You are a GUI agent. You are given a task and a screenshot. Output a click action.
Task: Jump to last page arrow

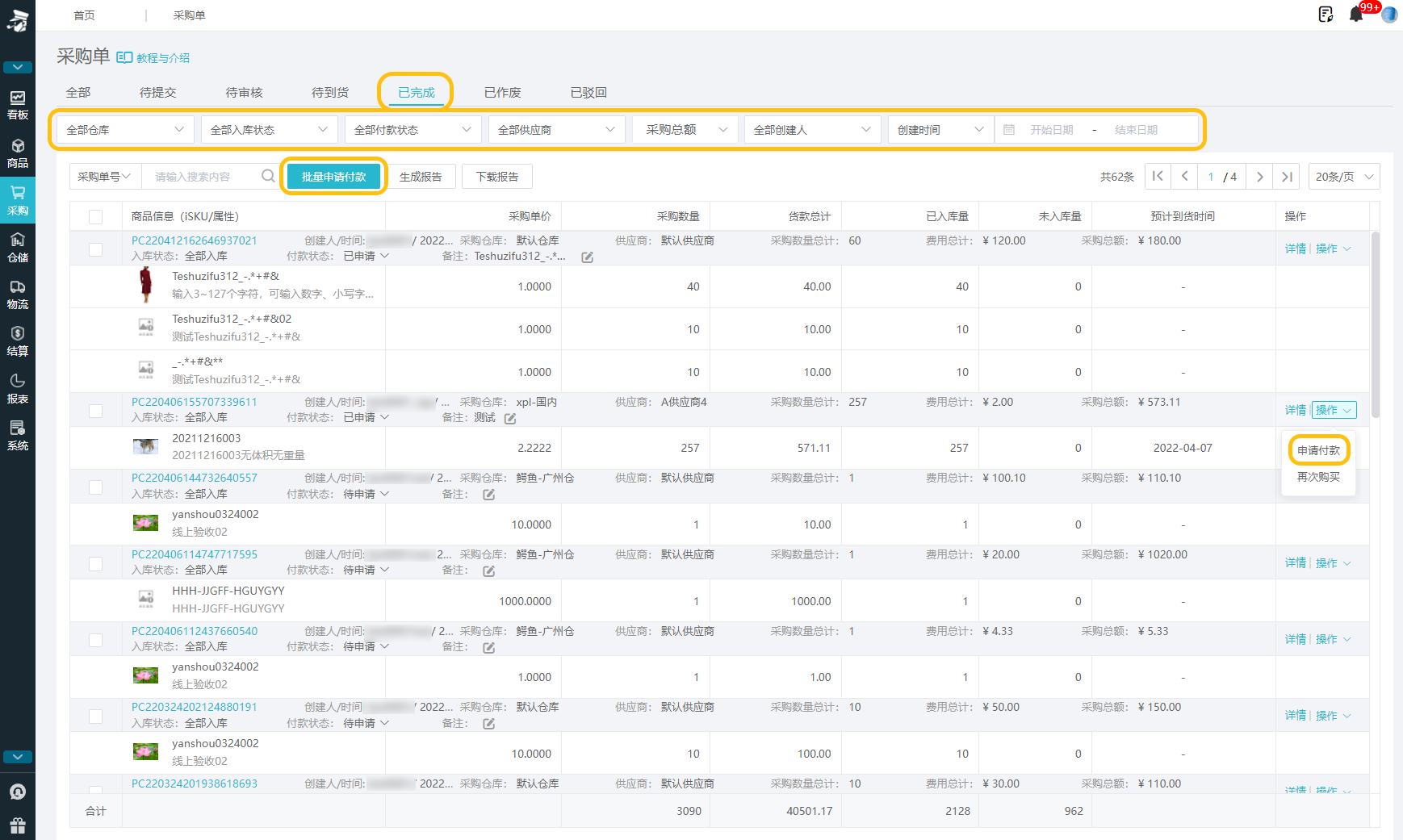click(1287, 176)
